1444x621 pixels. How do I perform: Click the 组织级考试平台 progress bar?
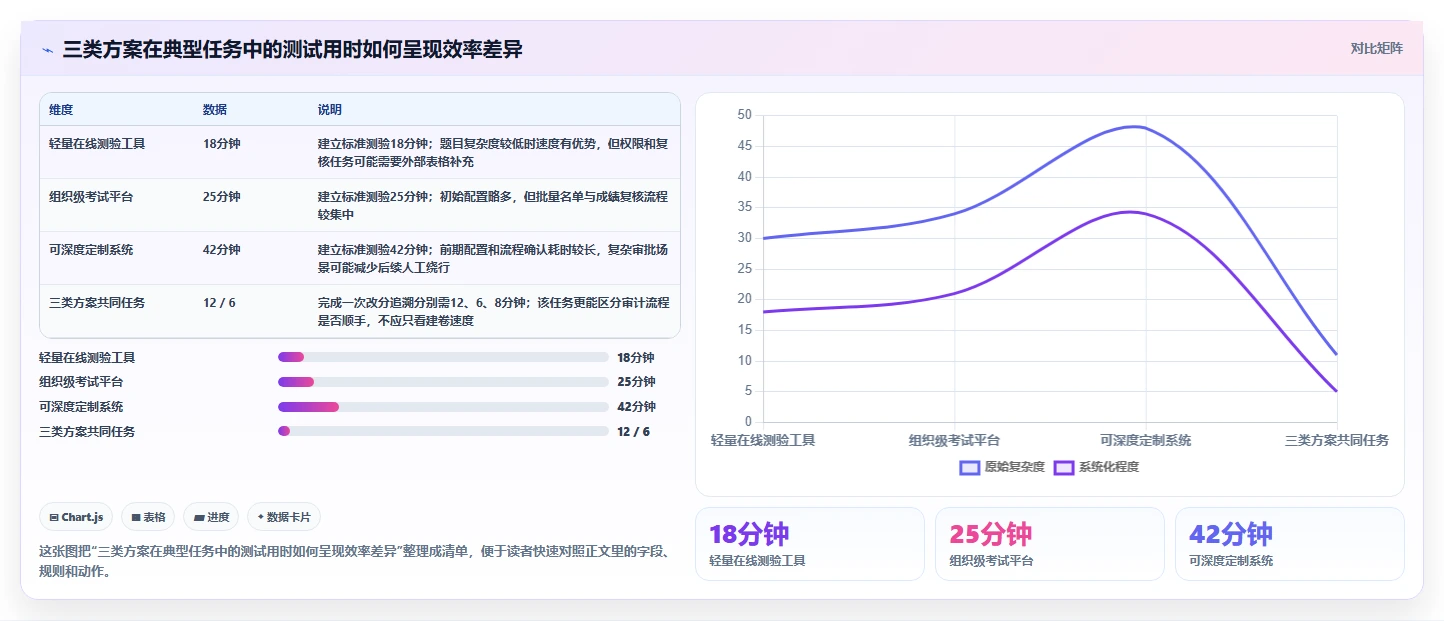443,382
